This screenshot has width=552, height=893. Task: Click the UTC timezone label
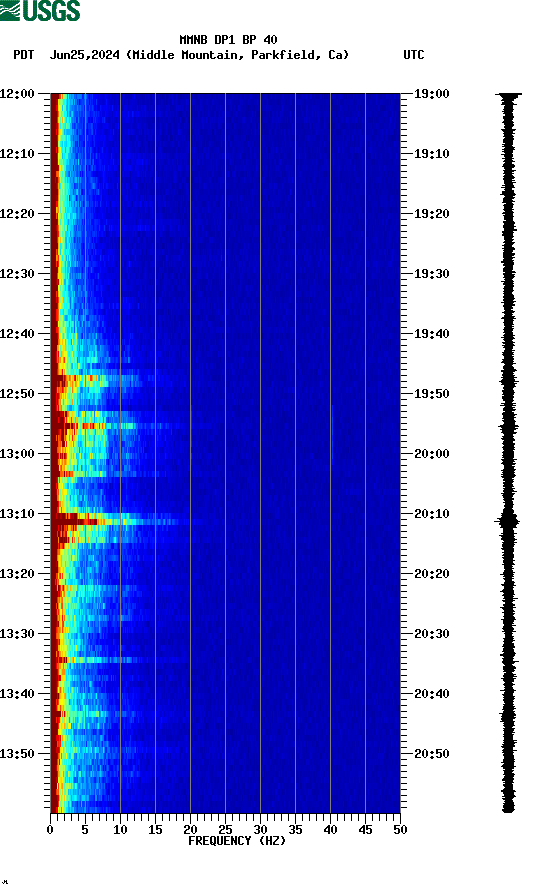414,55
